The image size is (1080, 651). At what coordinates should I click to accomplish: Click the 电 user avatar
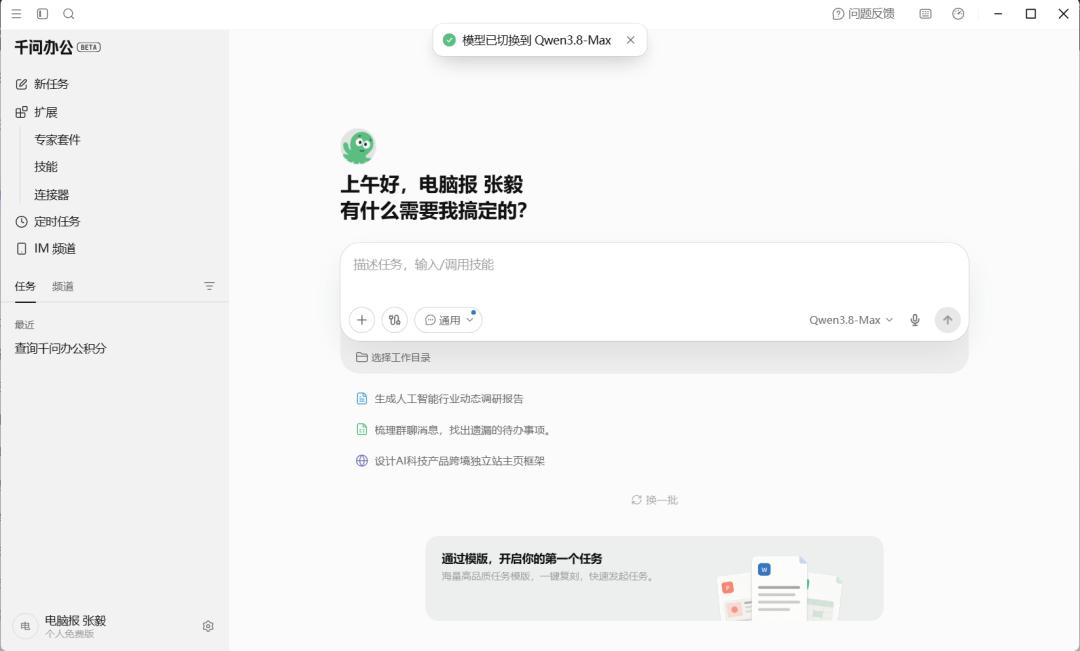[25, 626]
